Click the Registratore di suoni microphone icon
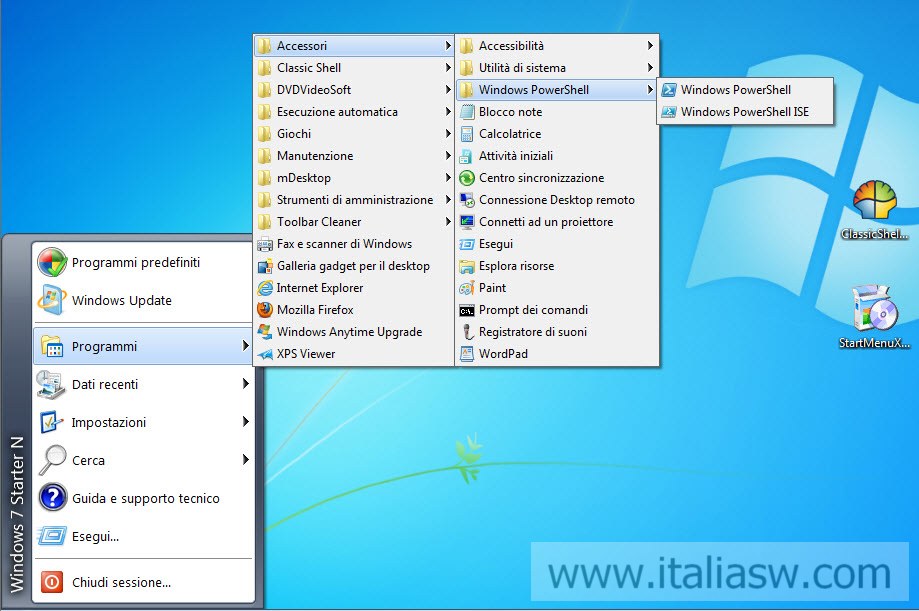Screen dimensions: 919x611 click(467, 332)
